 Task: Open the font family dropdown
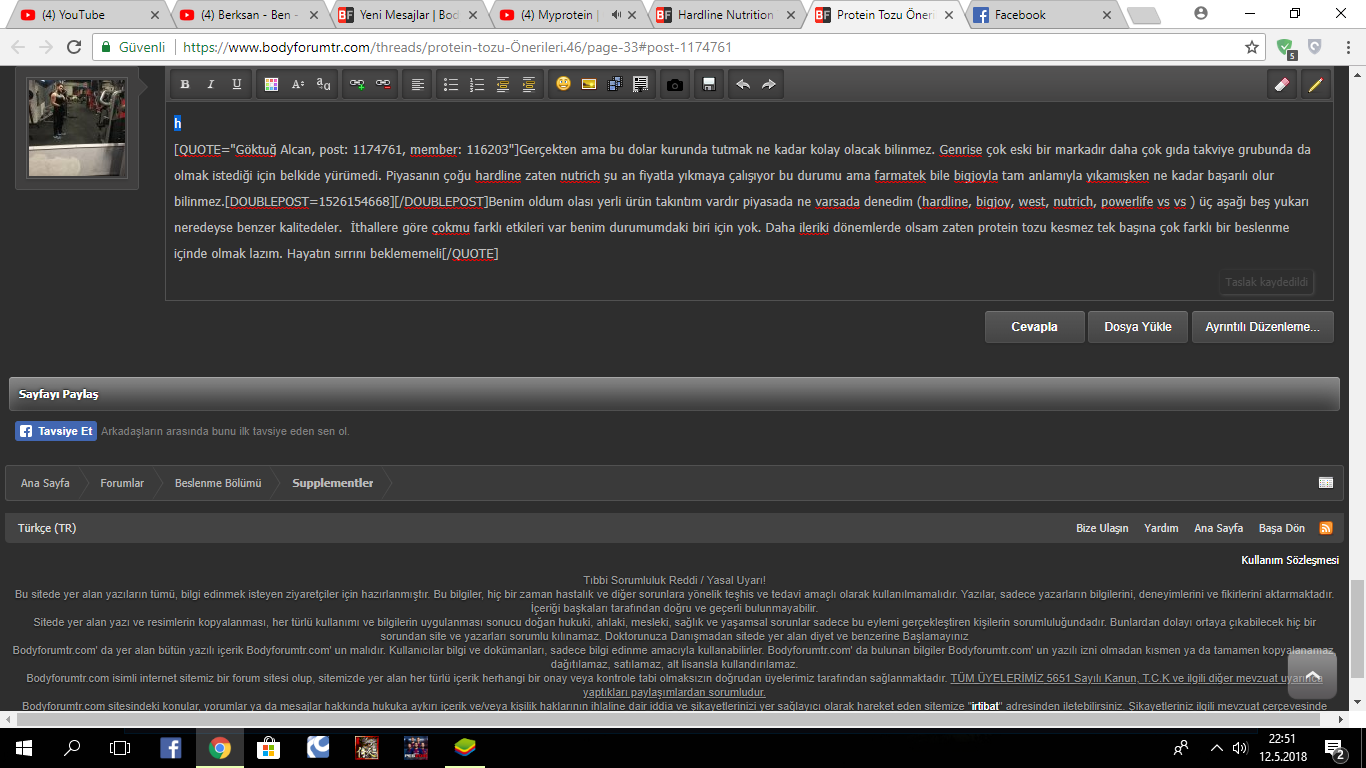[323, 85]
